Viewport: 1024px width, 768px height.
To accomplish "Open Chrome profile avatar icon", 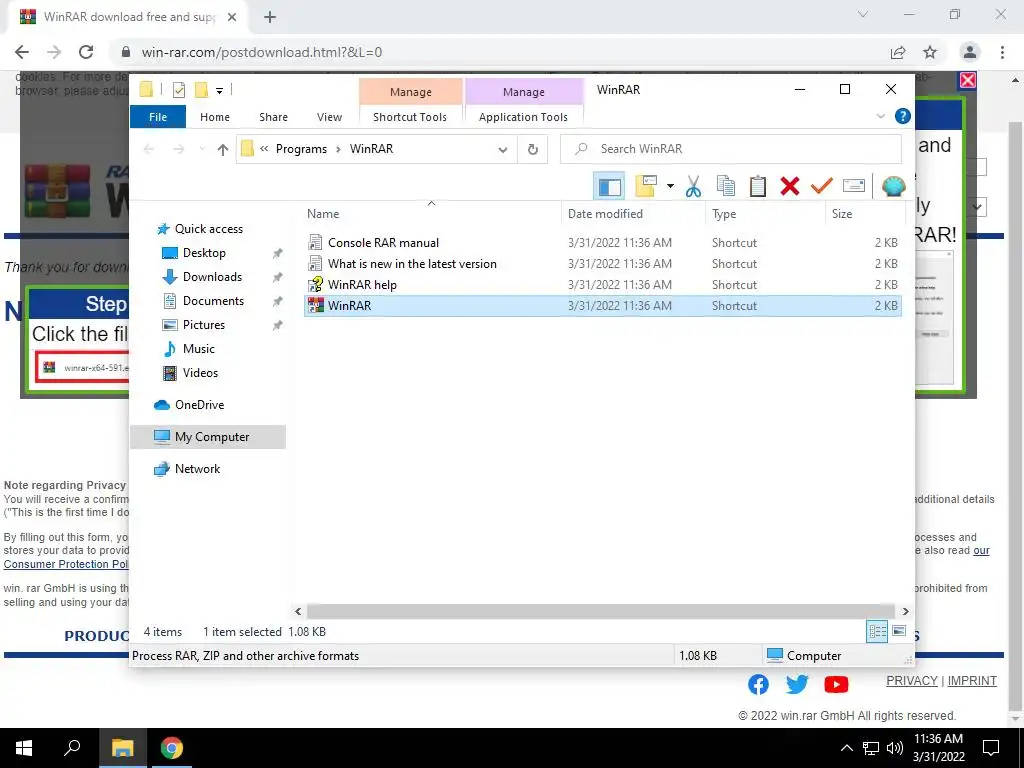I will tap(970, 52).
